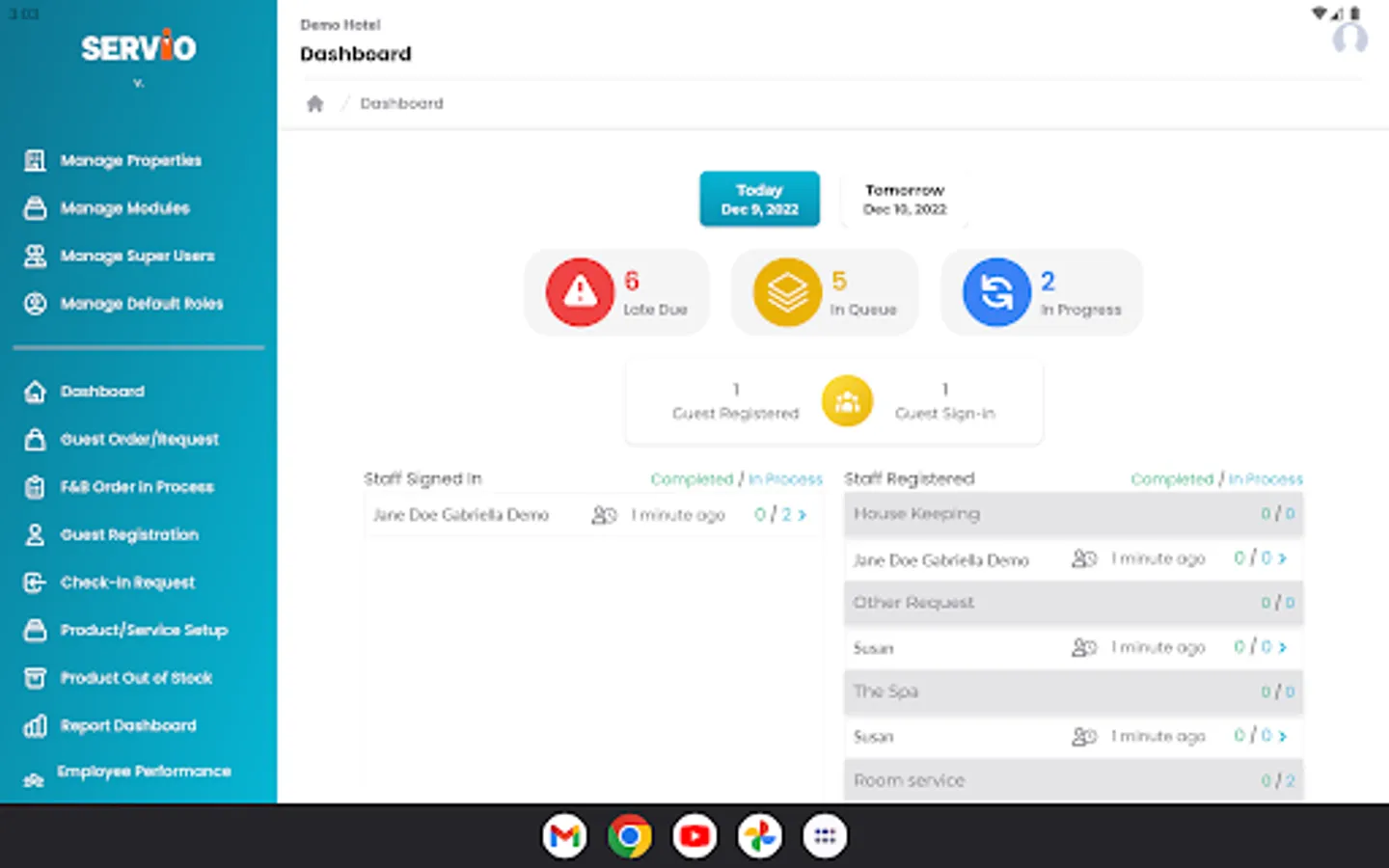Expand Jane Doe row under Staff Signed In
This screenshot has width=1389, height=868.
803,515
